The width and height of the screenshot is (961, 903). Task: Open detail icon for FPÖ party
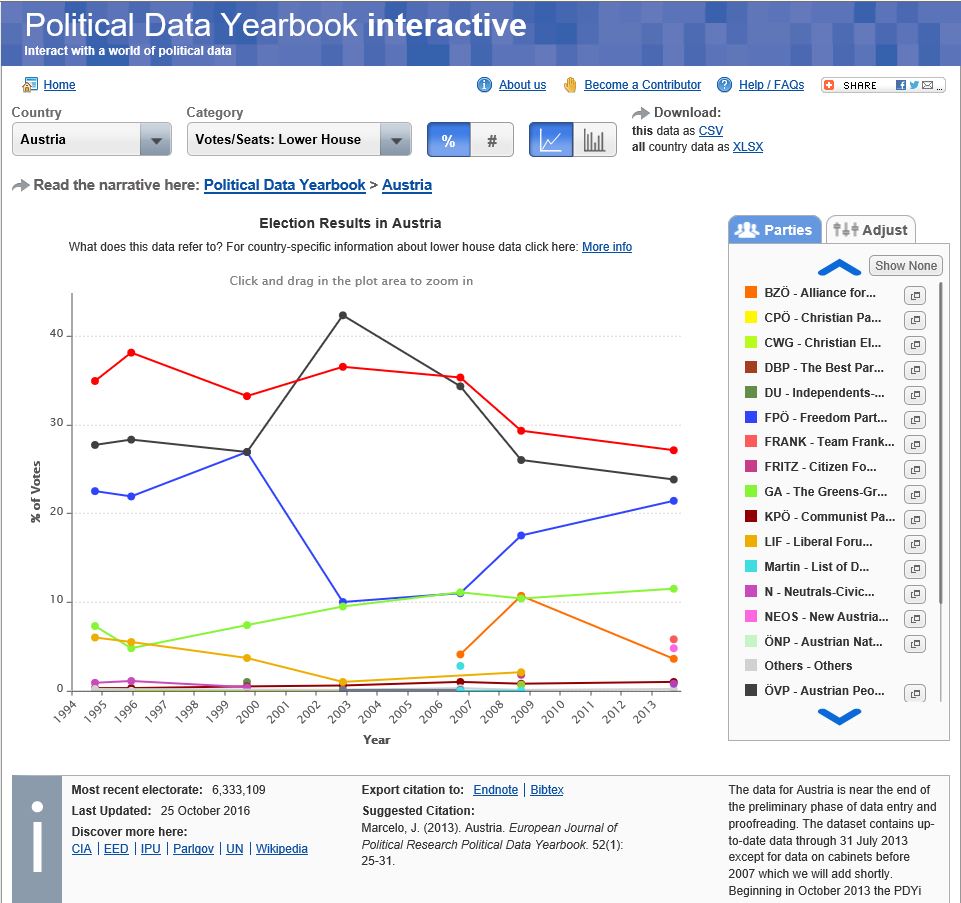(914, 419)
